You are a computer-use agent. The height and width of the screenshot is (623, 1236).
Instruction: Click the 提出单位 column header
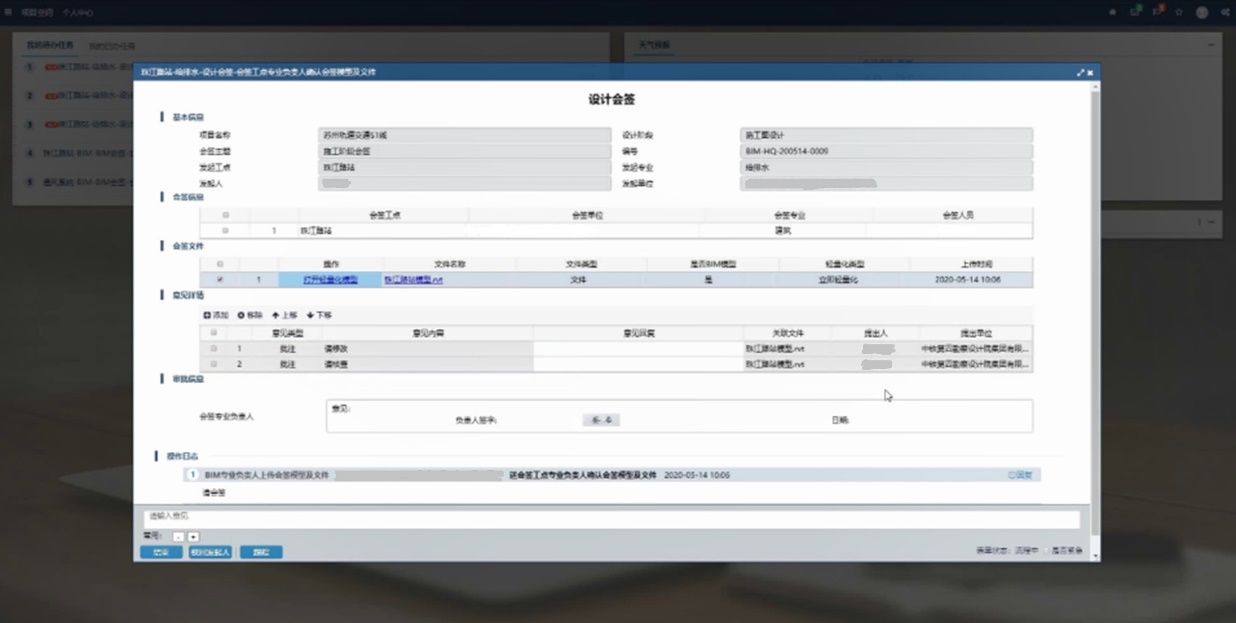[975, 333]
